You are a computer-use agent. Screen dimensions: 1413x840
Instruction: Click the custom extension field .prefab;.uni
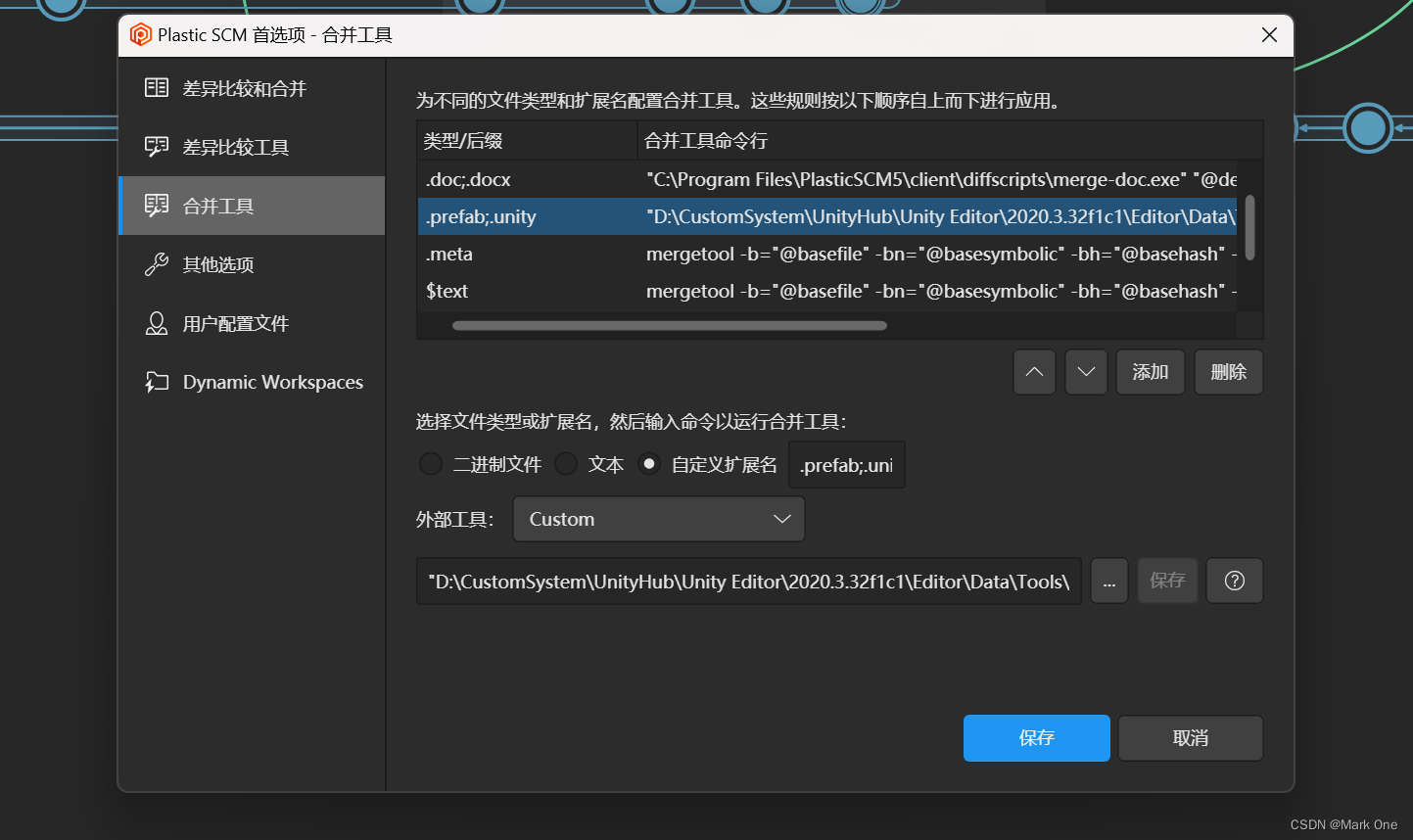847,465
